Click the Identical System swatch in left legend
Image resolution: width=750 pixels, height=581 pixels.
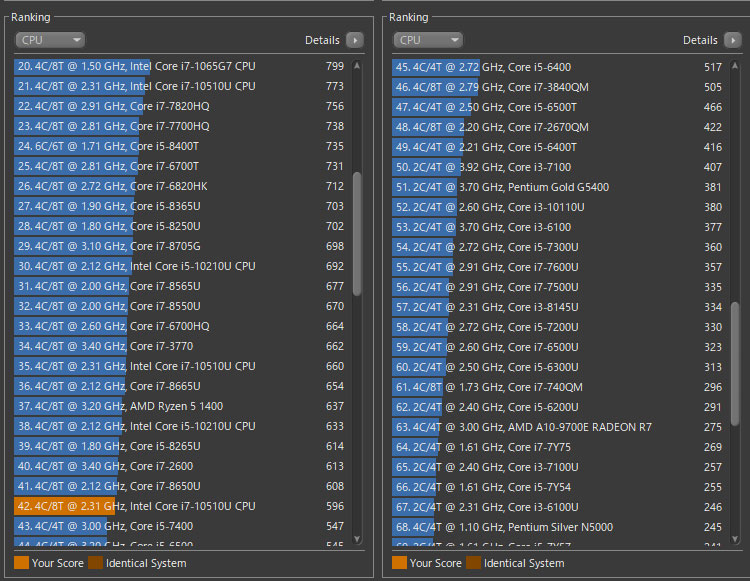[x=96, y=563]
